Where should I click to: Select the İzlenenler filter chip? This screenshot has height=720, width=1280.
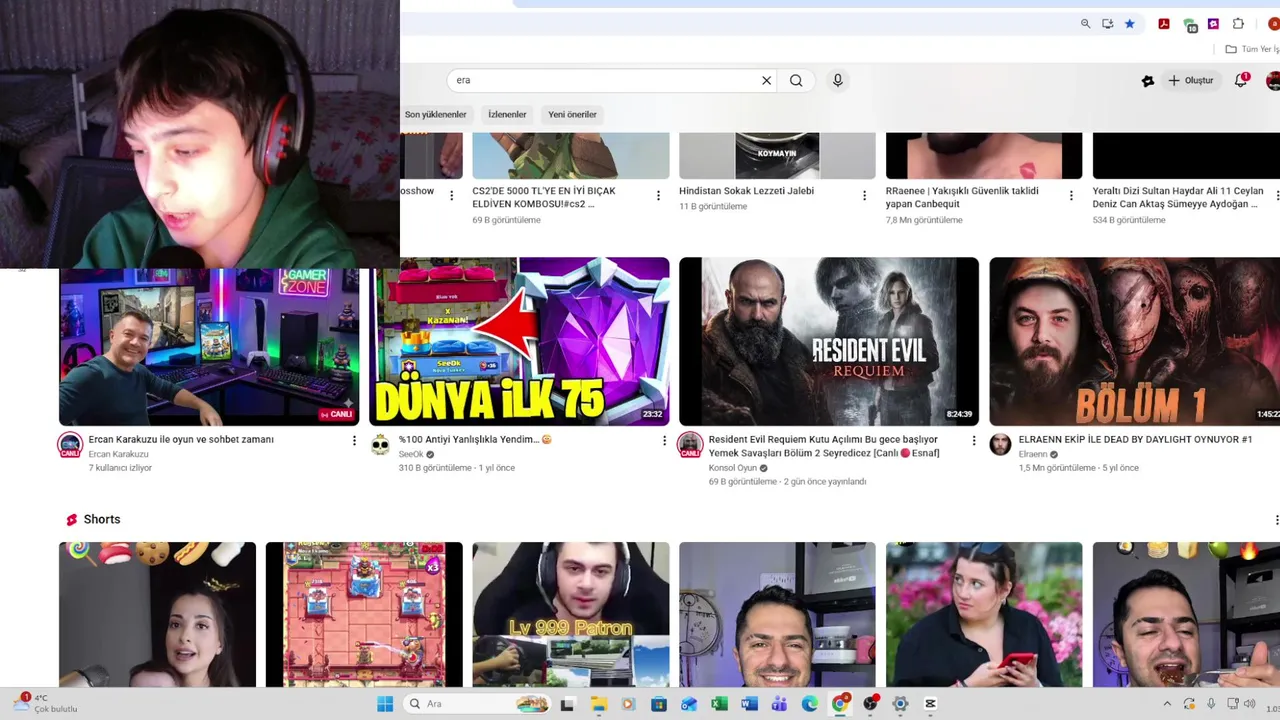[x=507, y=115]
